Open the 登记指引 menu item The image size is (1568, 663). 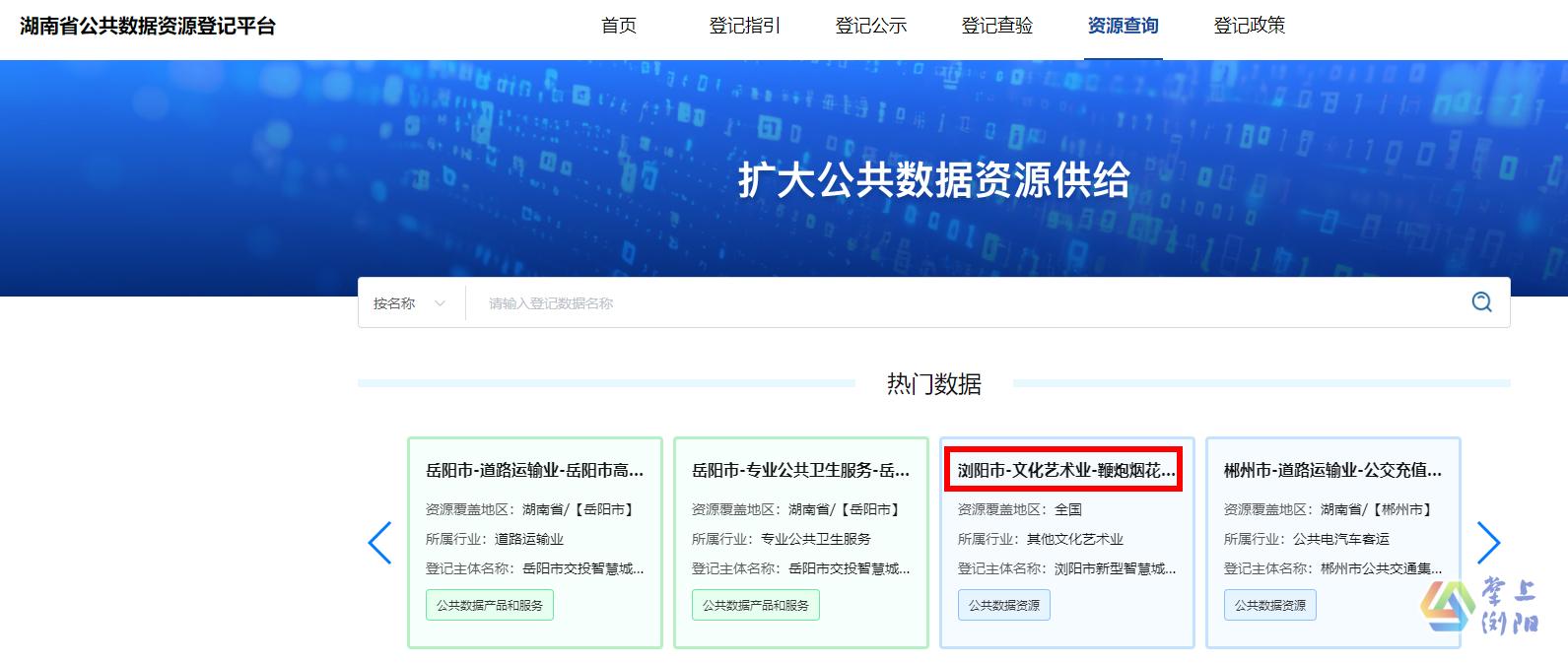744,26
